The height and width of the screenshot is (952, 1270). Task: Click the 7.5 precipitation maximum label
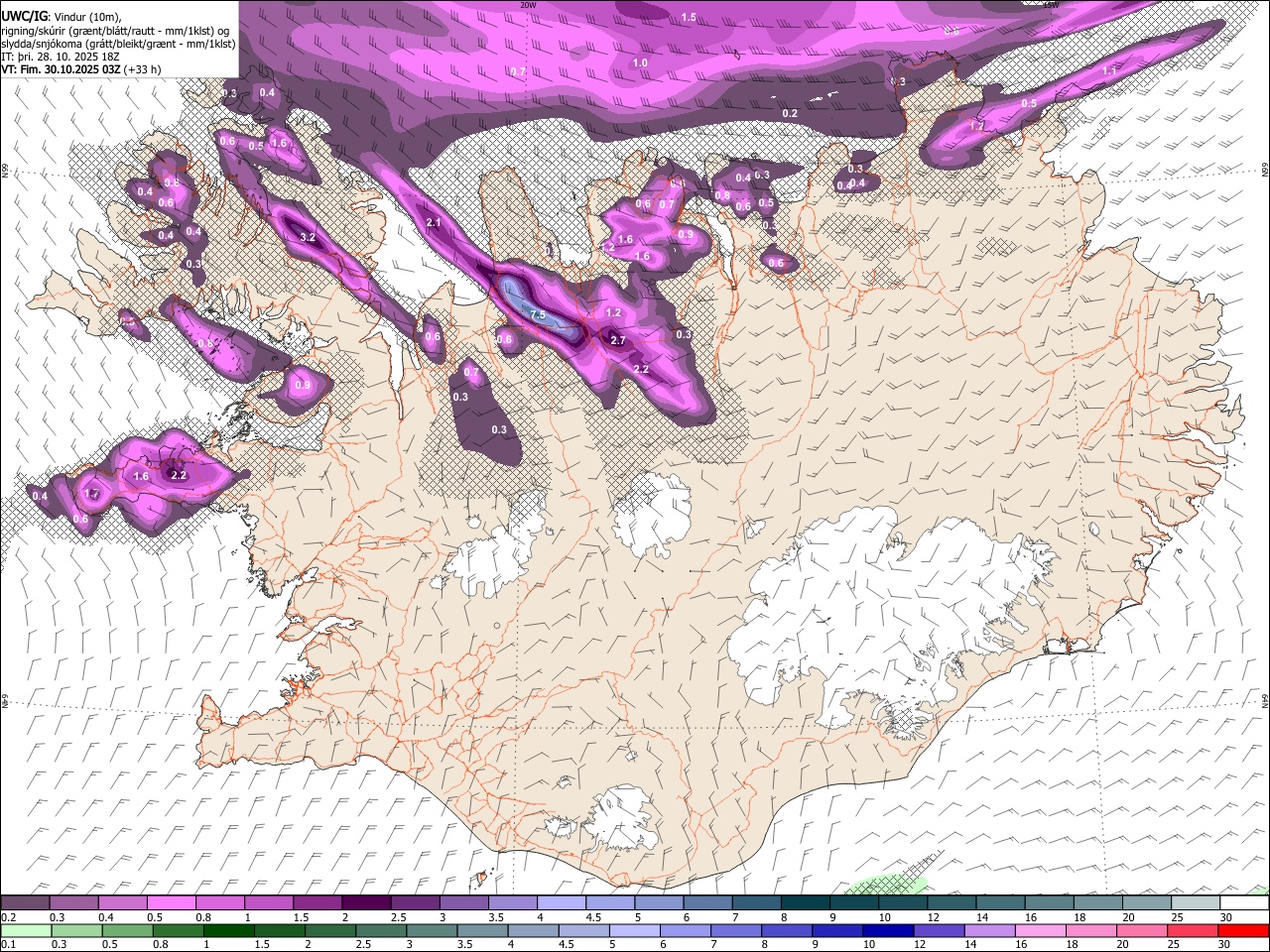(538, 314)
